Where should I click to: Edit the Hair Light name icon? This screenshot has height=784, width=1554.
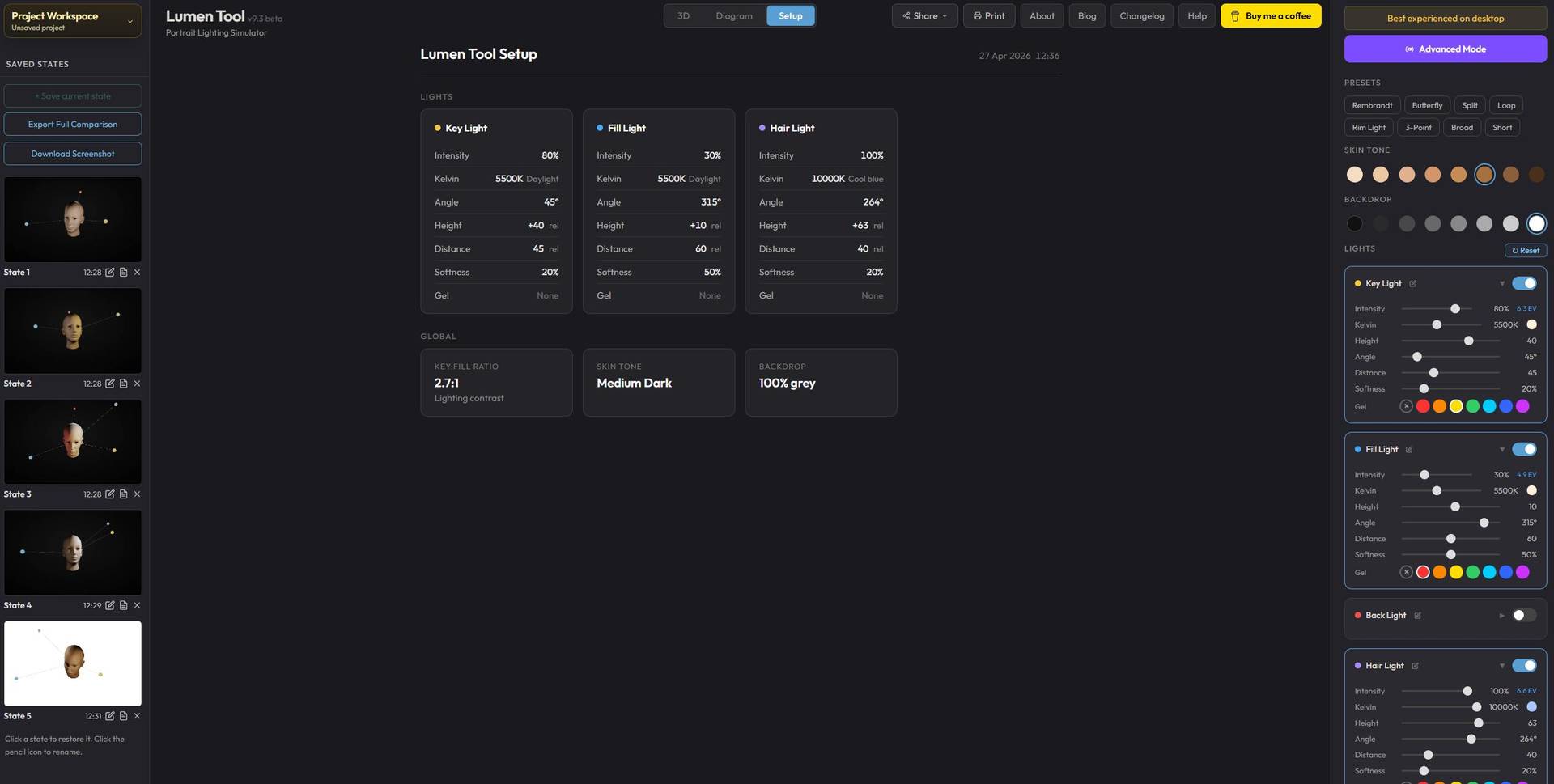tap(1415, 666)
